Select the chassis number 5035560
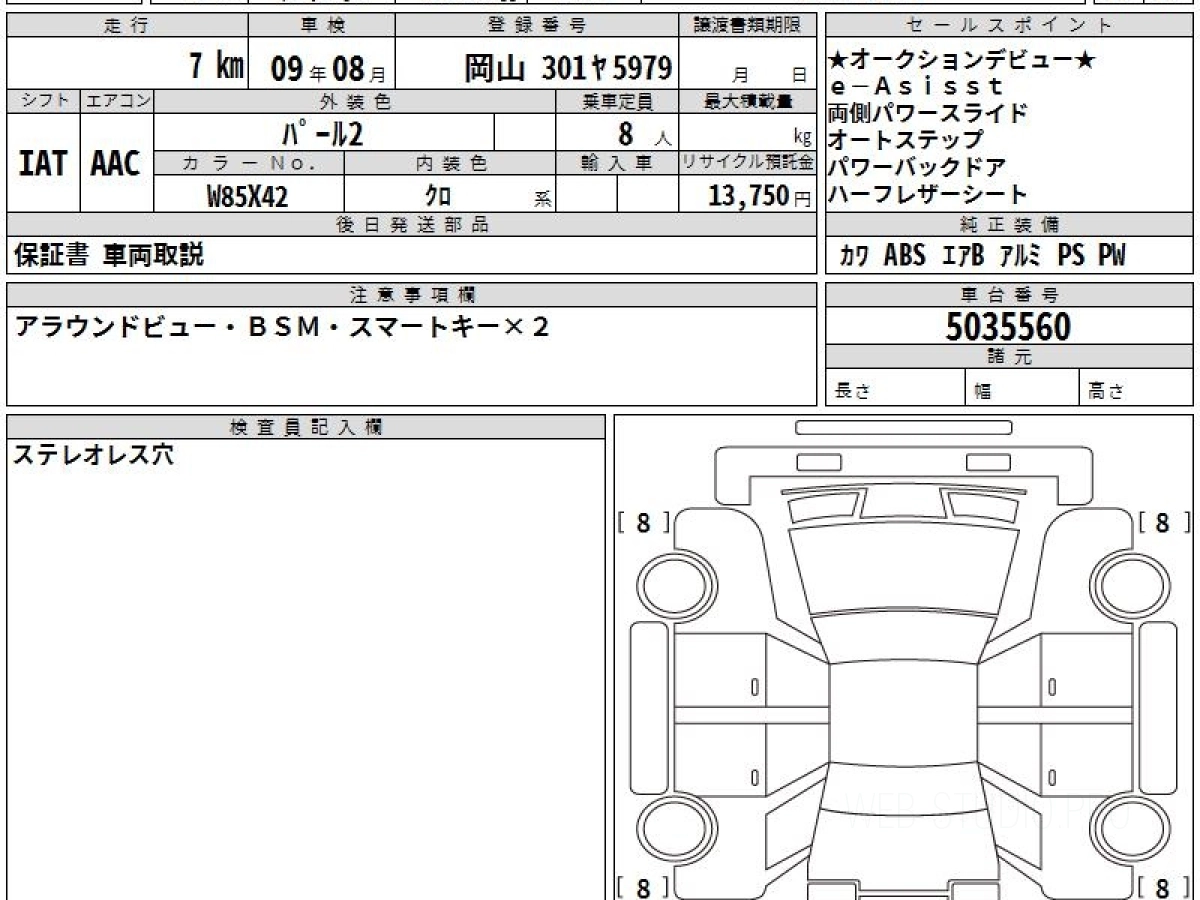The width and height of the screenshot is (1200, 900). (1008, 326)
